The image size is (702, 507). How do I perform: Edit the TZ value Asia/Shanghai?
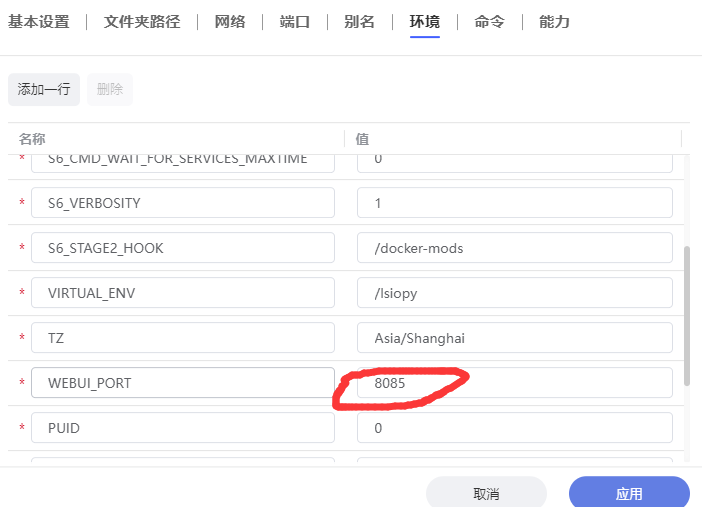point(514,338)
